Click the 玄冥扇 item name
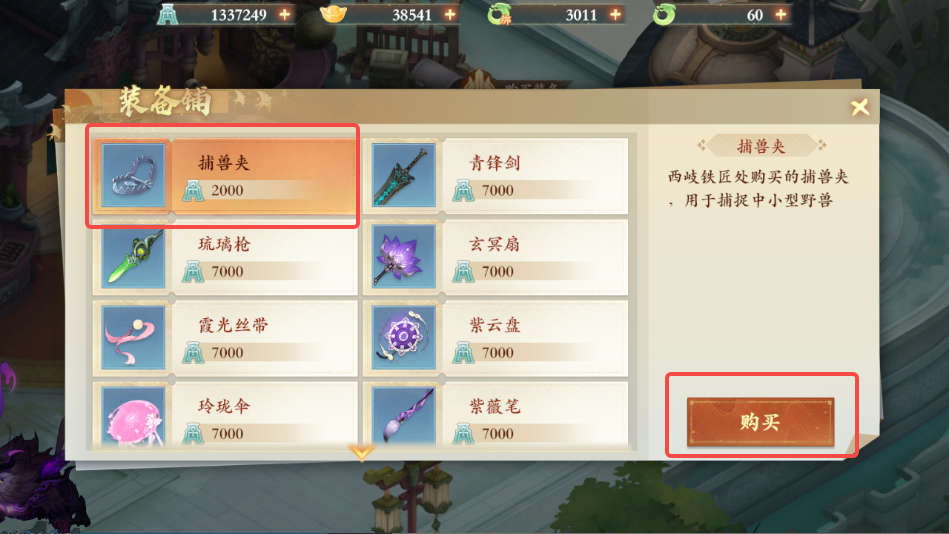949x534 pixels. pos(494,244)
